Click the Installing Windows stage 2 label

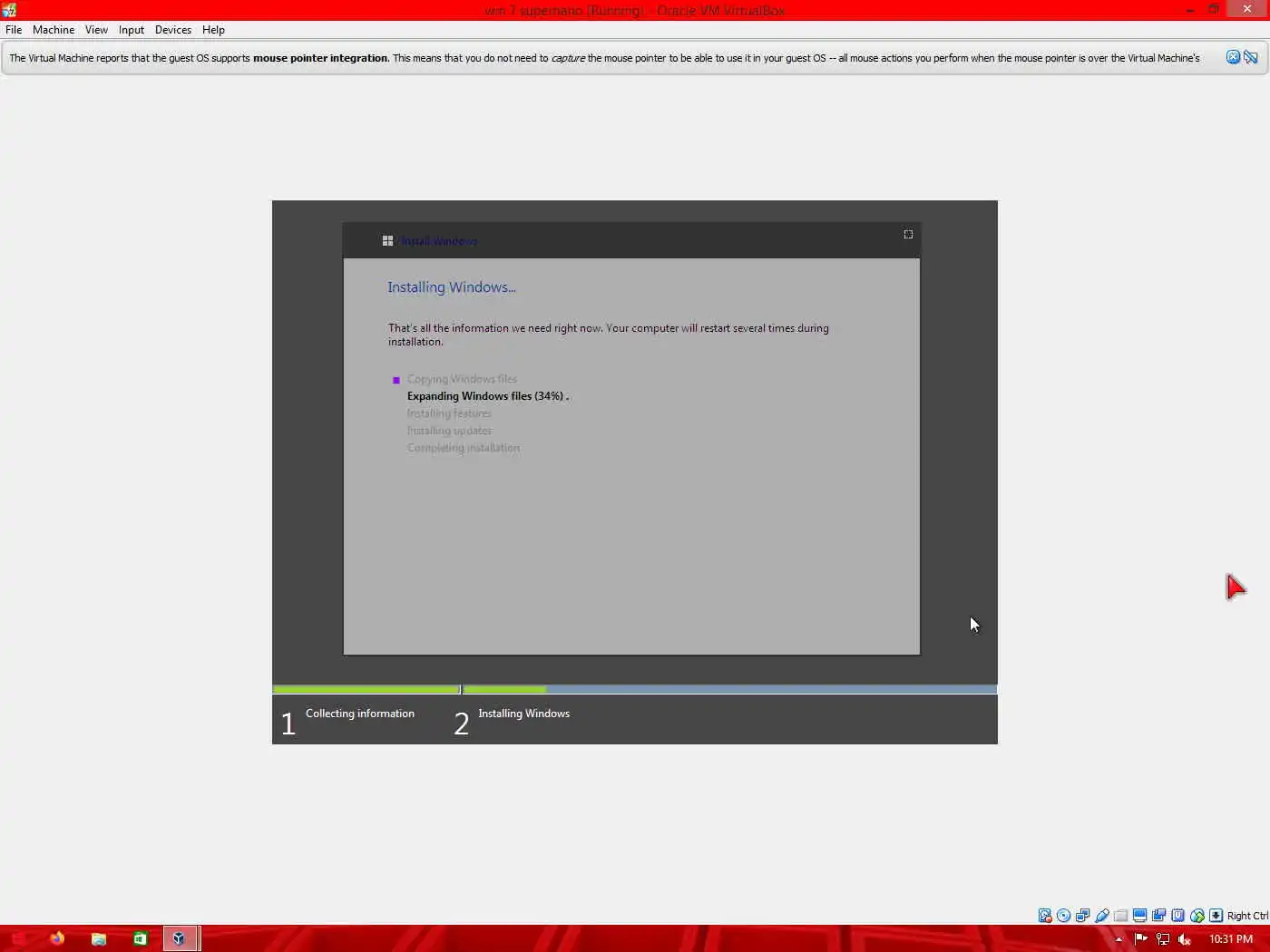click(x=523, y=714)
